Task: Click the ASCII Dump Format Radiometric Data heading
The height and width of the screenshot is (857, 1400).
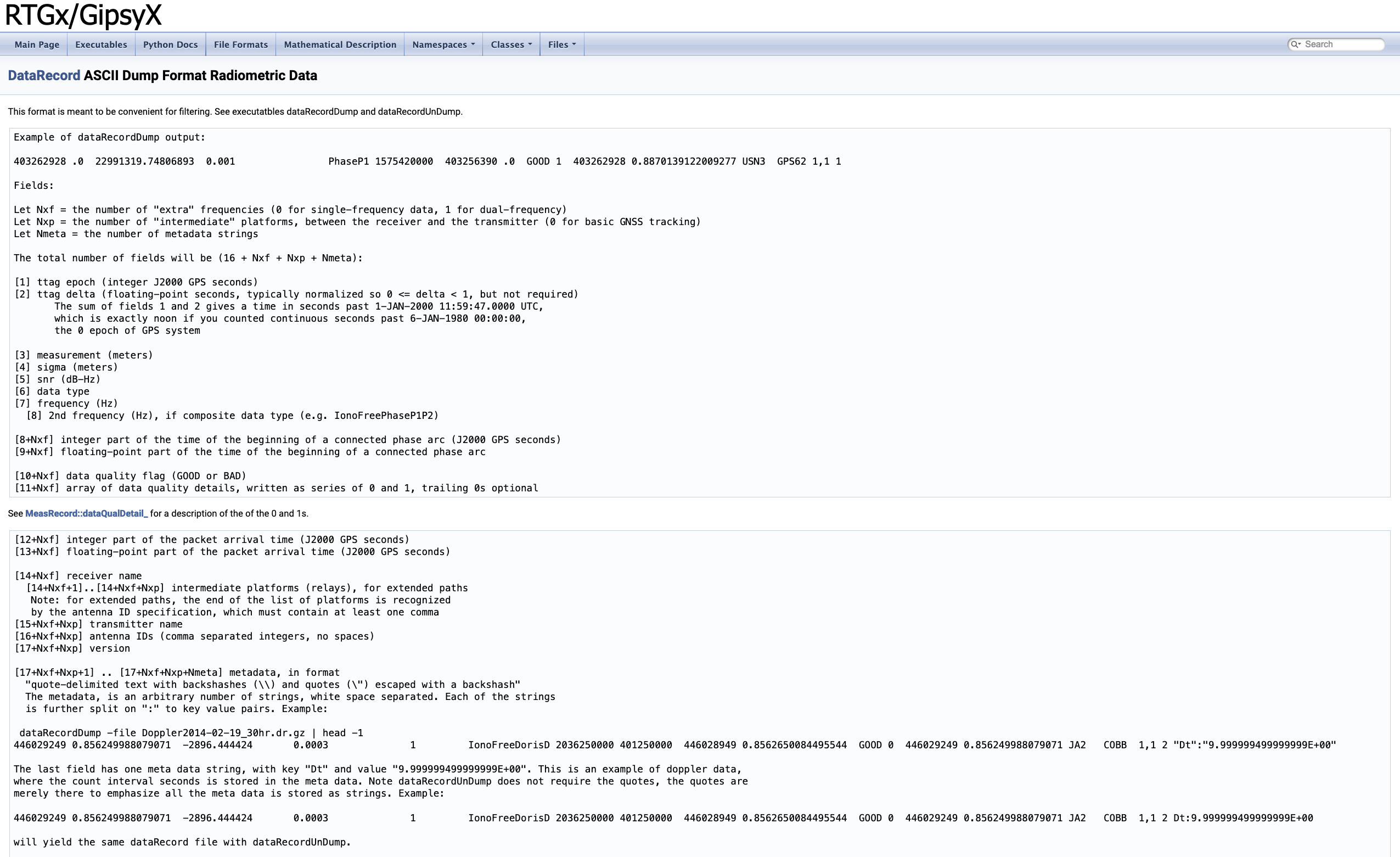Action: [200, 76]
